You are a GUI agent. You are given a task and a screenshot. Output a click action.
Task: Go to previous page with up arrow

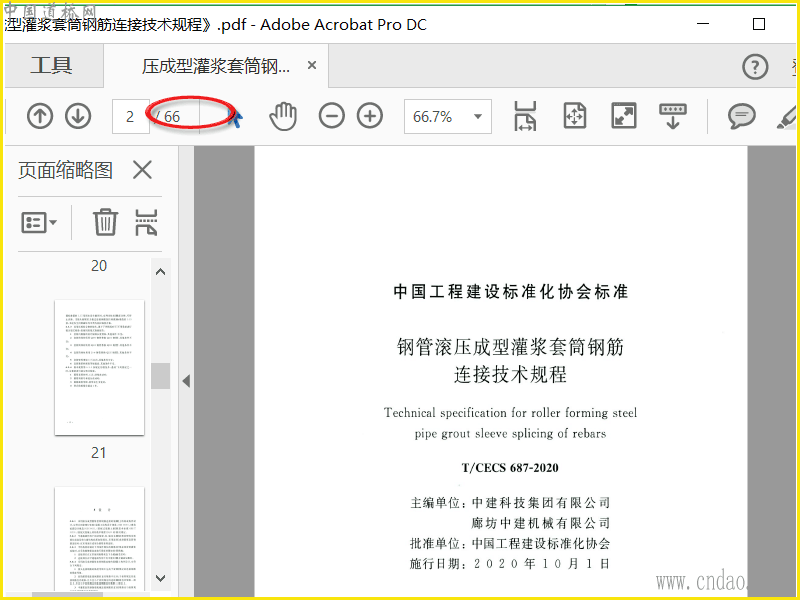(40, 116)
